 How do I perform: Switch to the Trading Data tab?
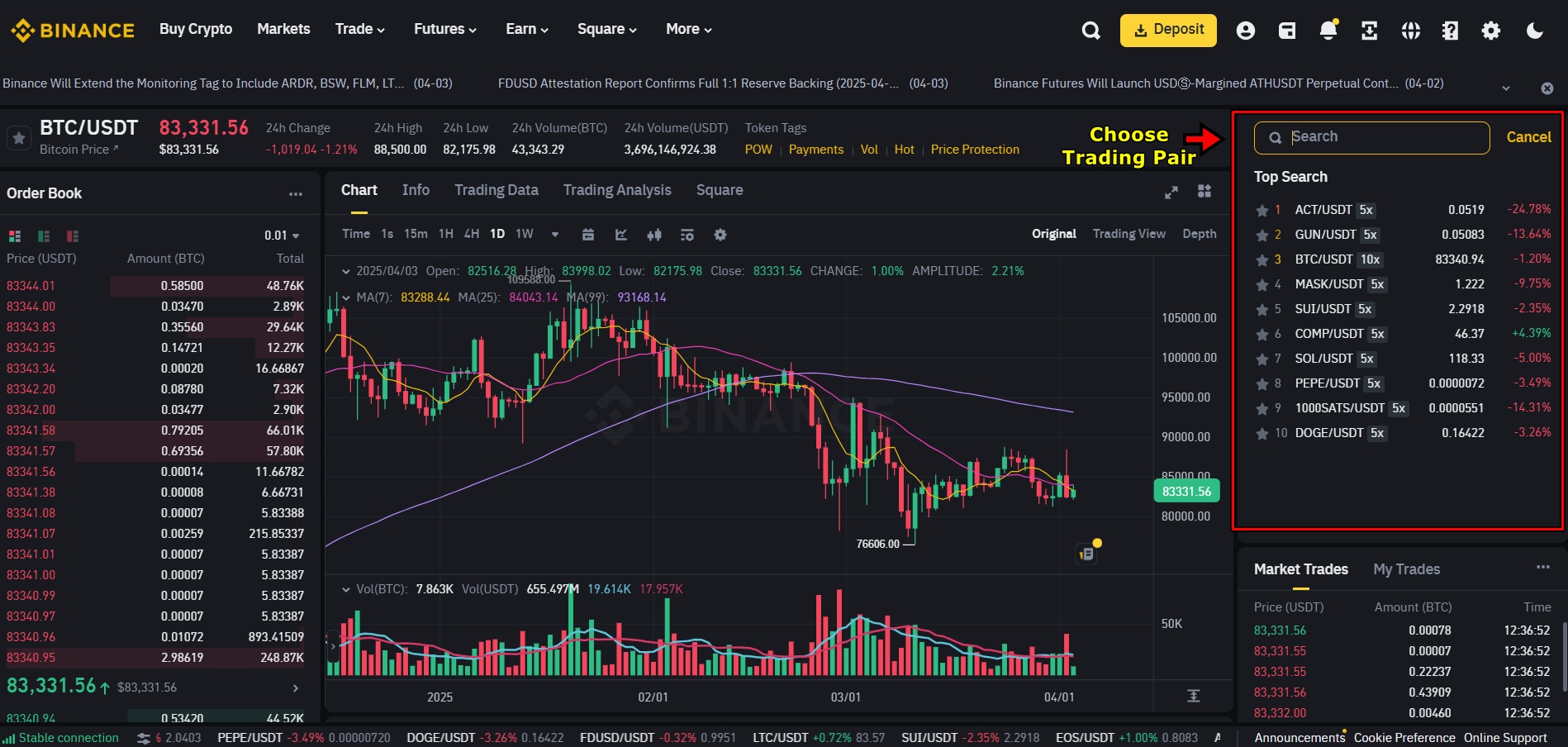point(496,190)
